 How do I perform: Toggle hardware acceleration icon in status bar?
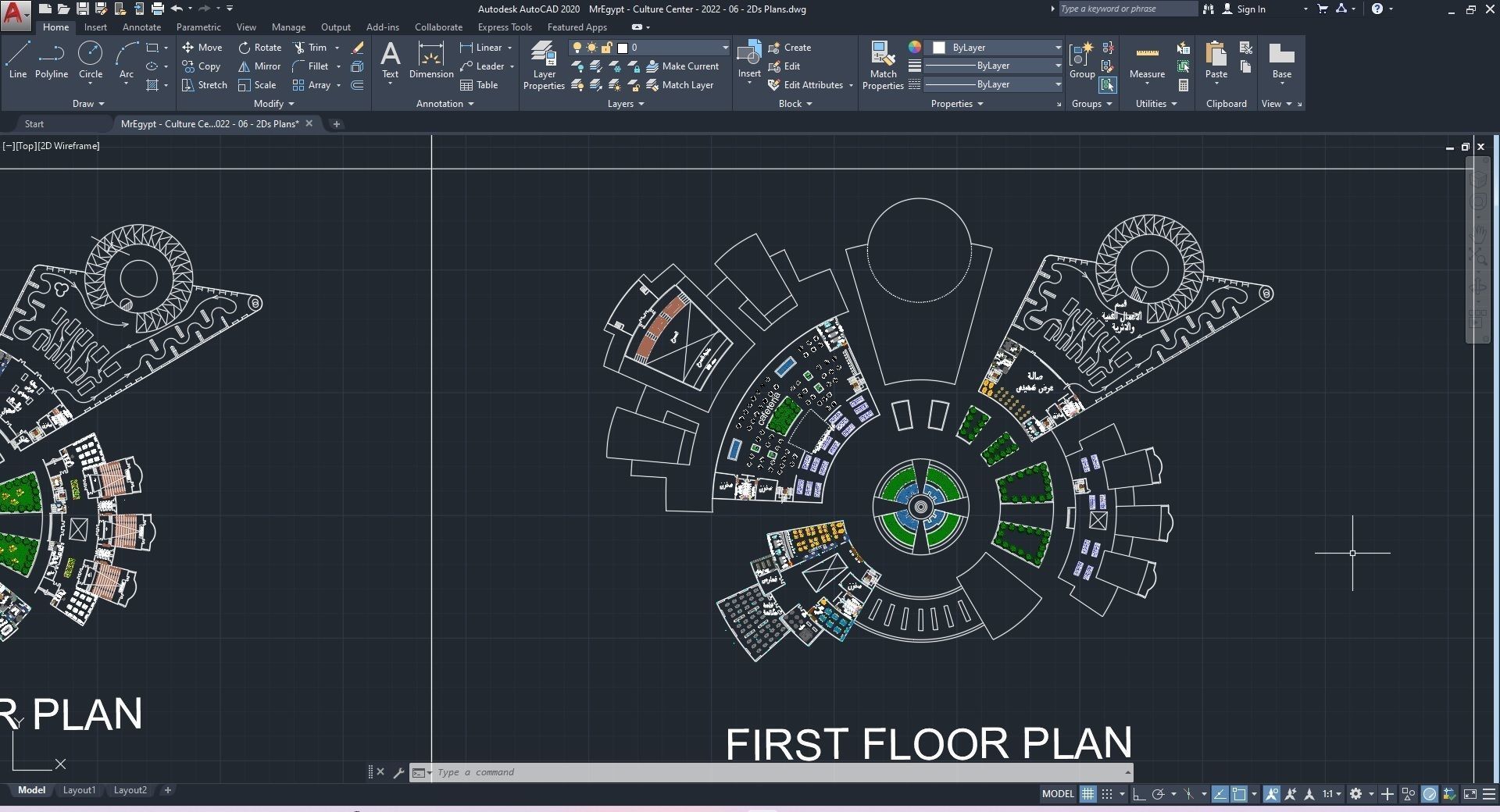tap(1430, 794)
